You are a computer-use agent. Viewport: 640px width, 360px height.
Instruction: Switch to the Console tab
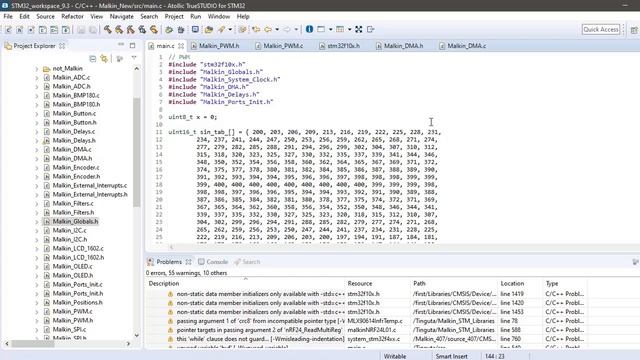[x=213, y=262]
